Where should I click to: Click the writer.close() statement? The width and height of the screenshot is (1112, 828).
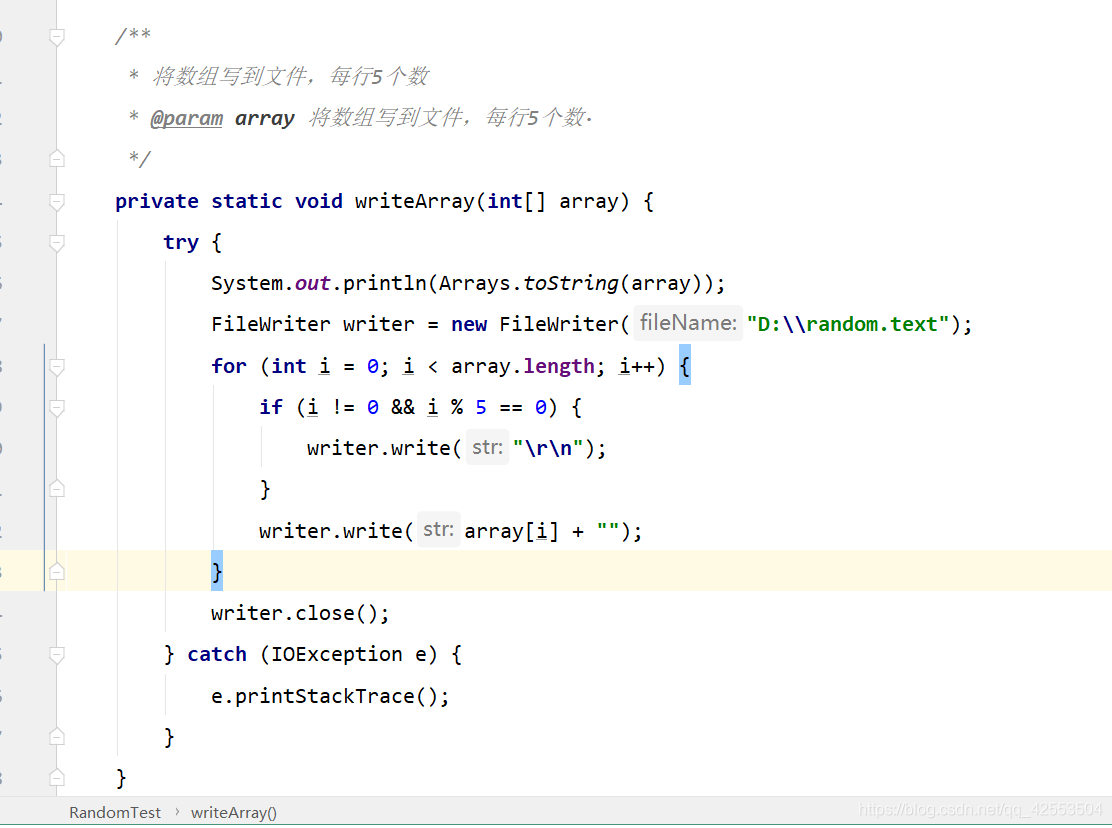[300, 613]
